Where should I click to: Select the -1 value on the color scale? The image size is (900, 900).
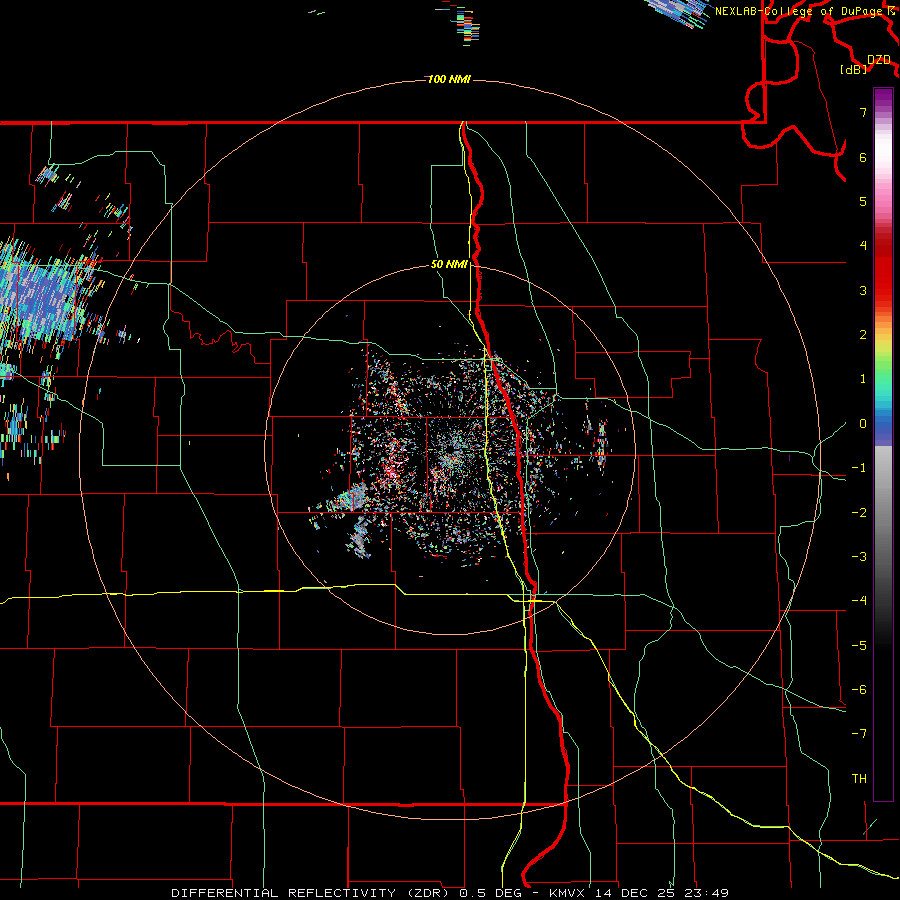coord(859,468)
